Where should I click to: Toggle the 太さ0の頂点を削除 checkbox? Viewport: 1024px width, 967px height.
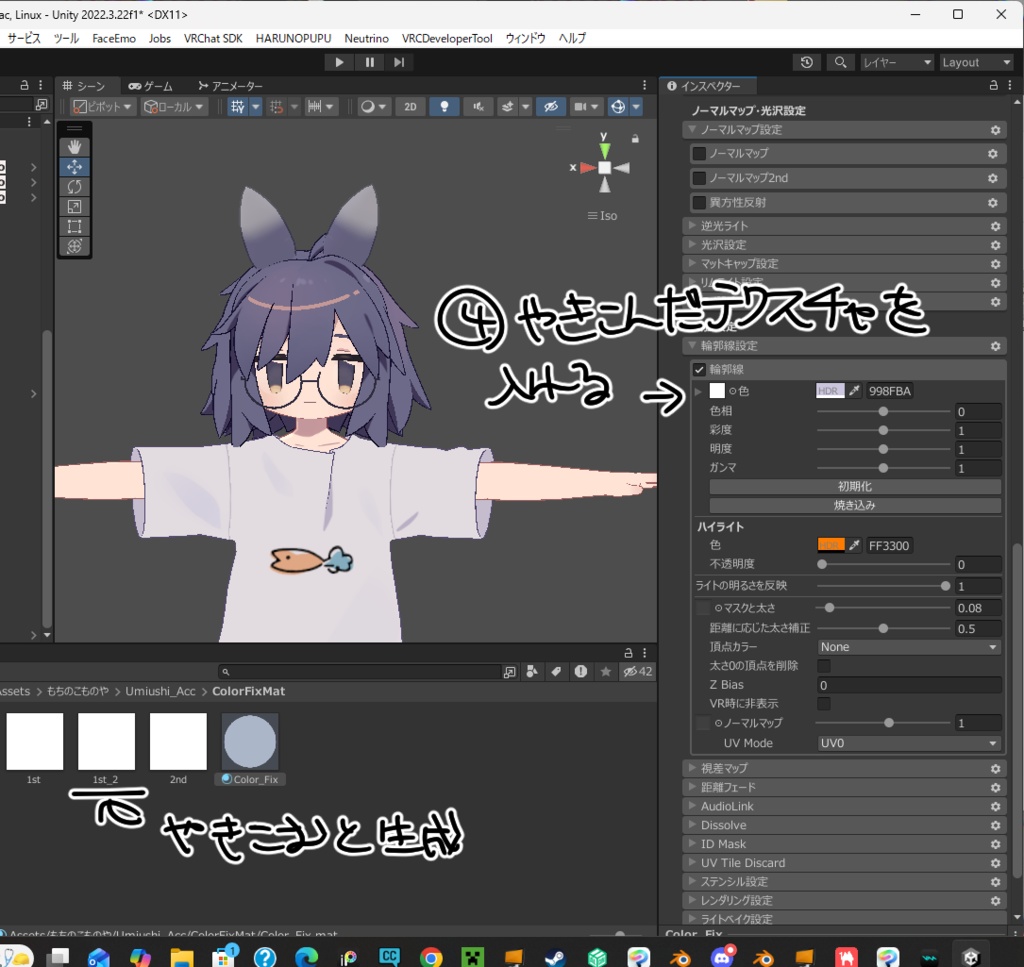click(824, 666)
